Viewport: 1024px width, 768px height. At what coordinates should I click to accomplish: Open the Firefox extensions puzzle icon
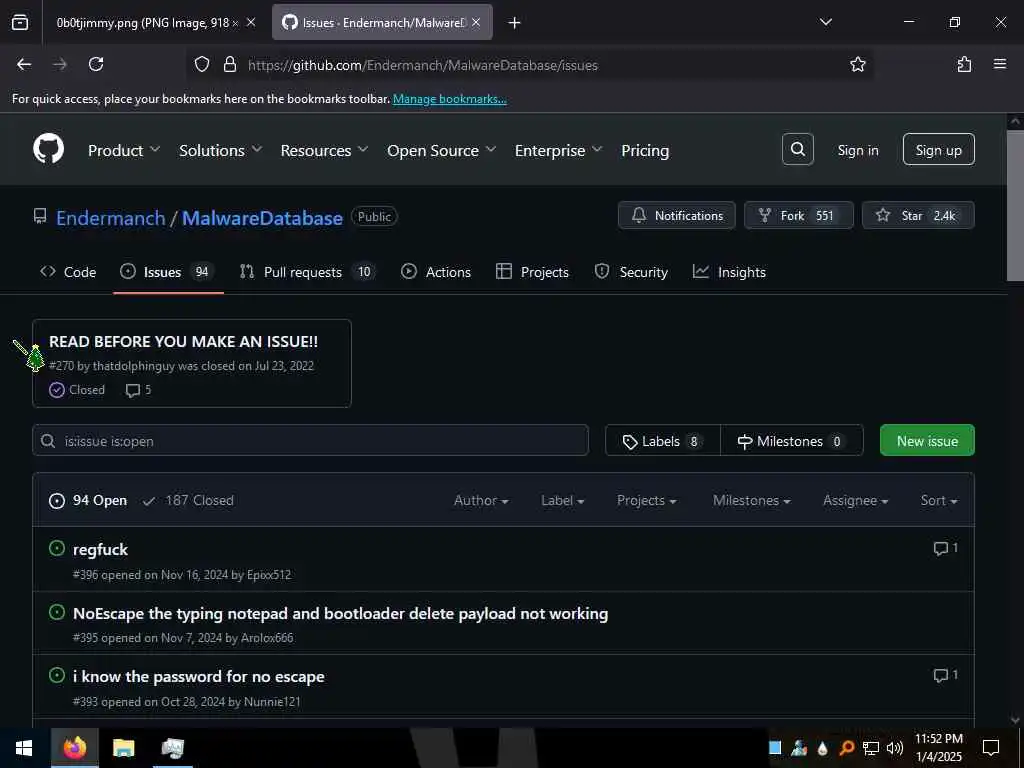[964, 64]
